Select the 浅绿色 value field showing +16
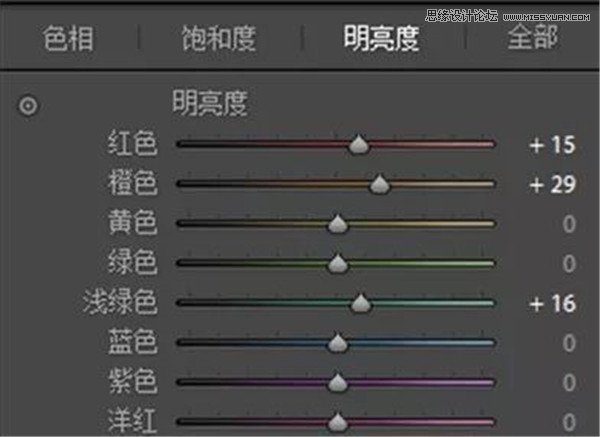This screenshot has width=600, height=437. (x=552, y=303)
